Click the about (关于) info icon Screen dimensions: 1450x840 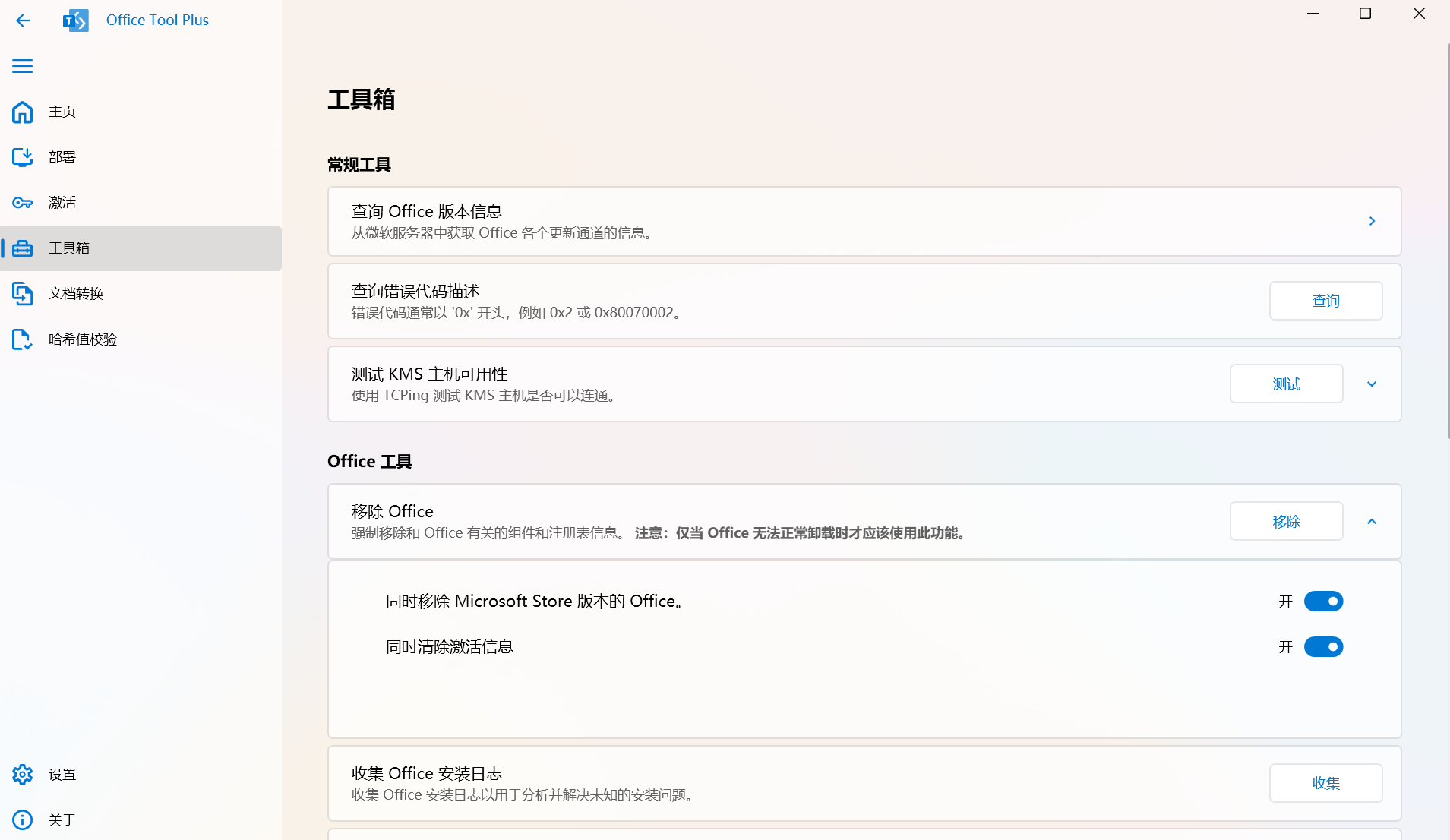point(23,820)
